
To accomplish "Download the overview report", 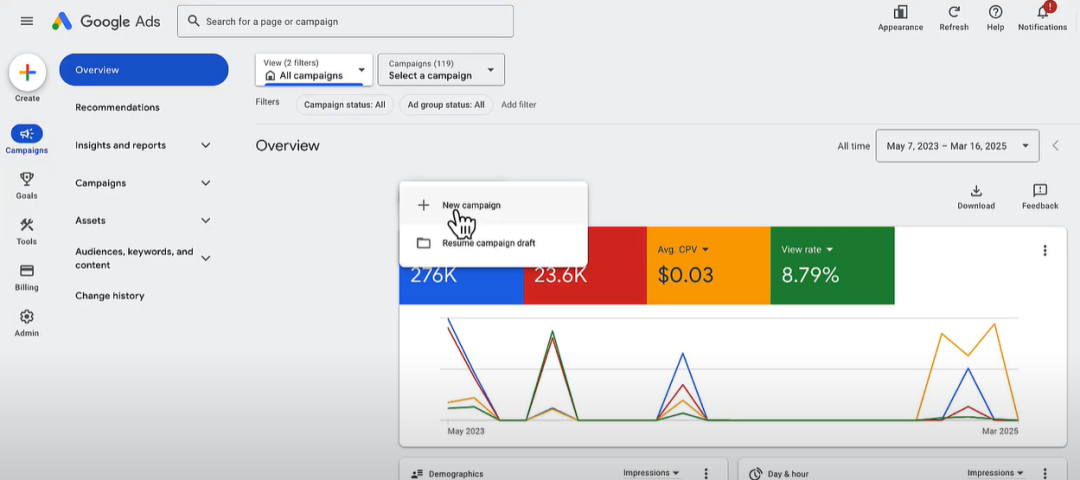I will pyautogui.click(x=976, y=192).
